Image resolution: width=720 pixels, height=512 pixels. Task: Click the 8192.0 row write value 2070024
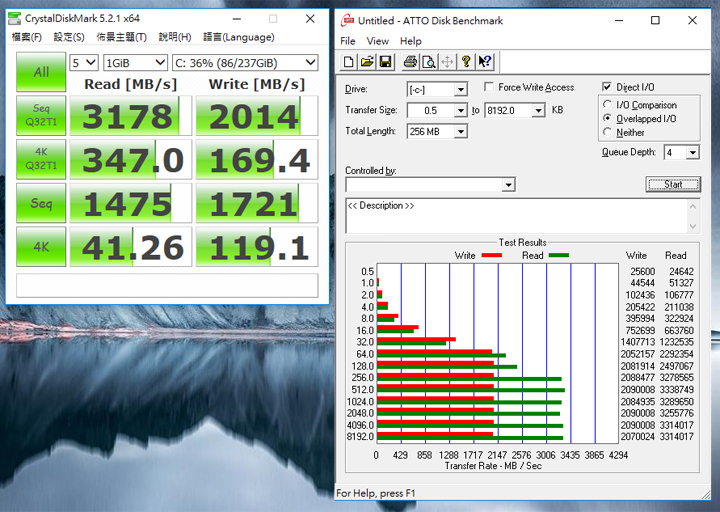point(638,437)
